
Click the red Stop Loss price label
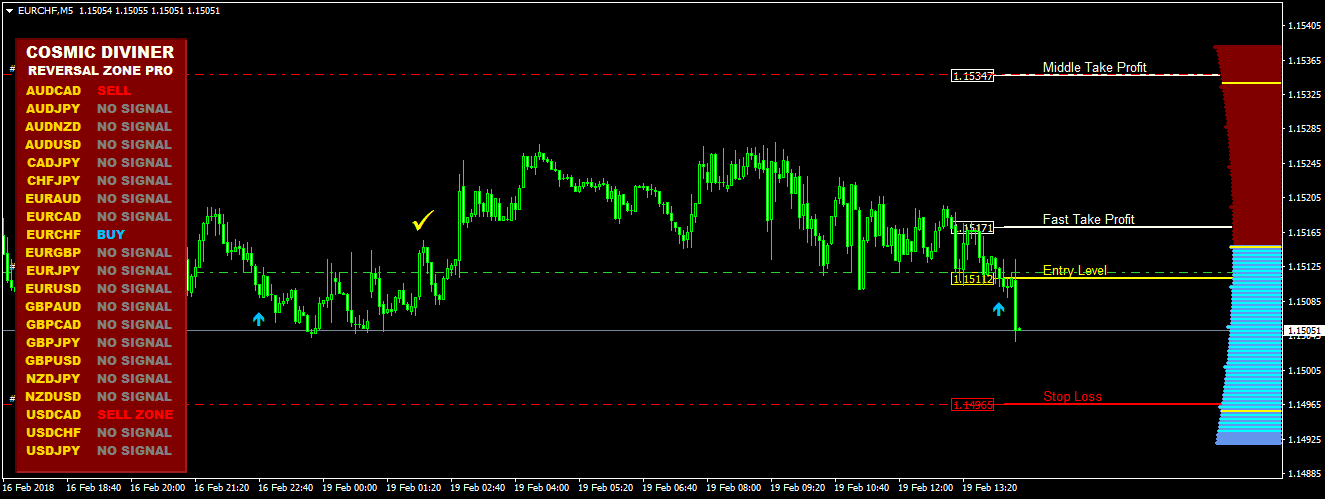click(972, 405)
